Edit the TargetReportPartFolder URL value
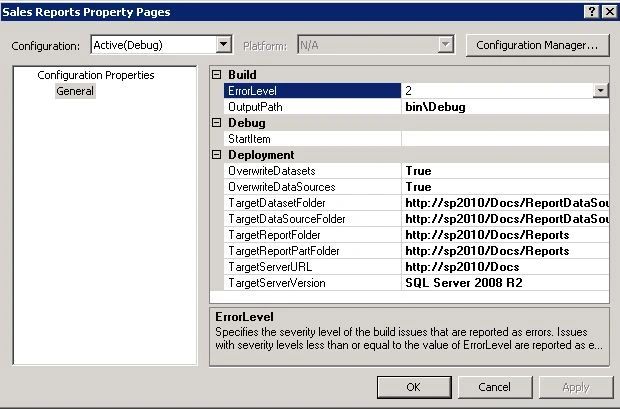620x409 pixels. pos(505,251)
